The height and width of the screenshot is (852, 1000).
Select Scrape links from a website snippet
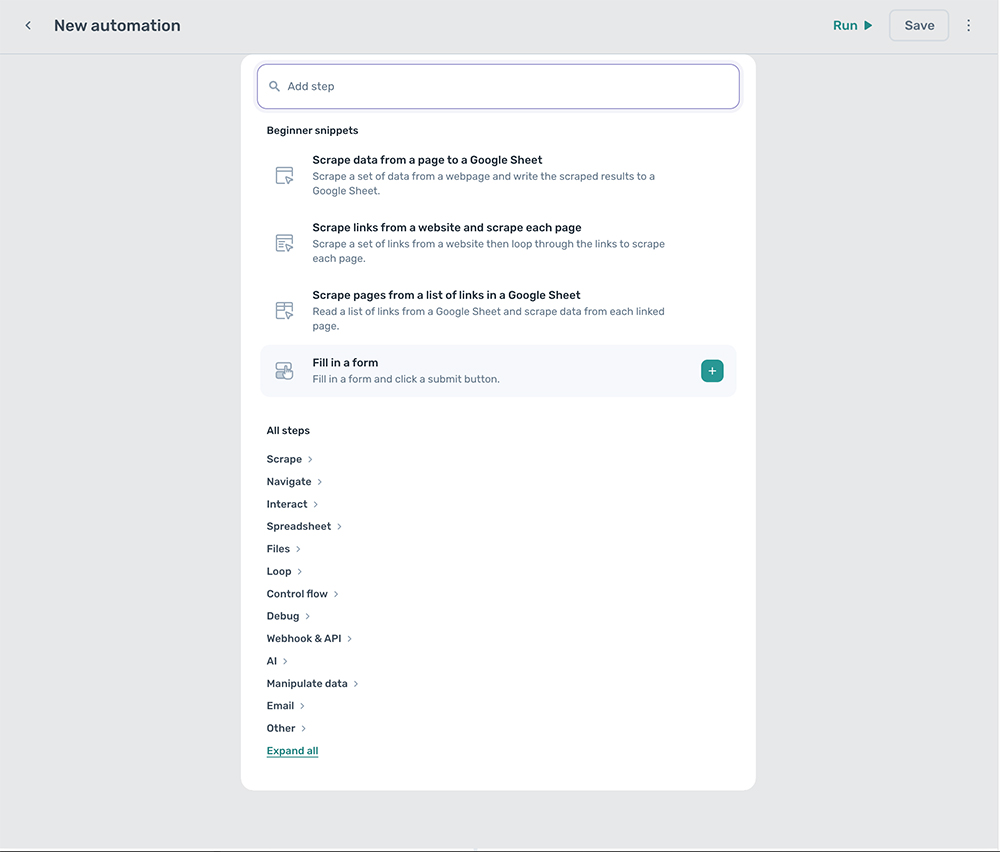click(x=498, y=242)
